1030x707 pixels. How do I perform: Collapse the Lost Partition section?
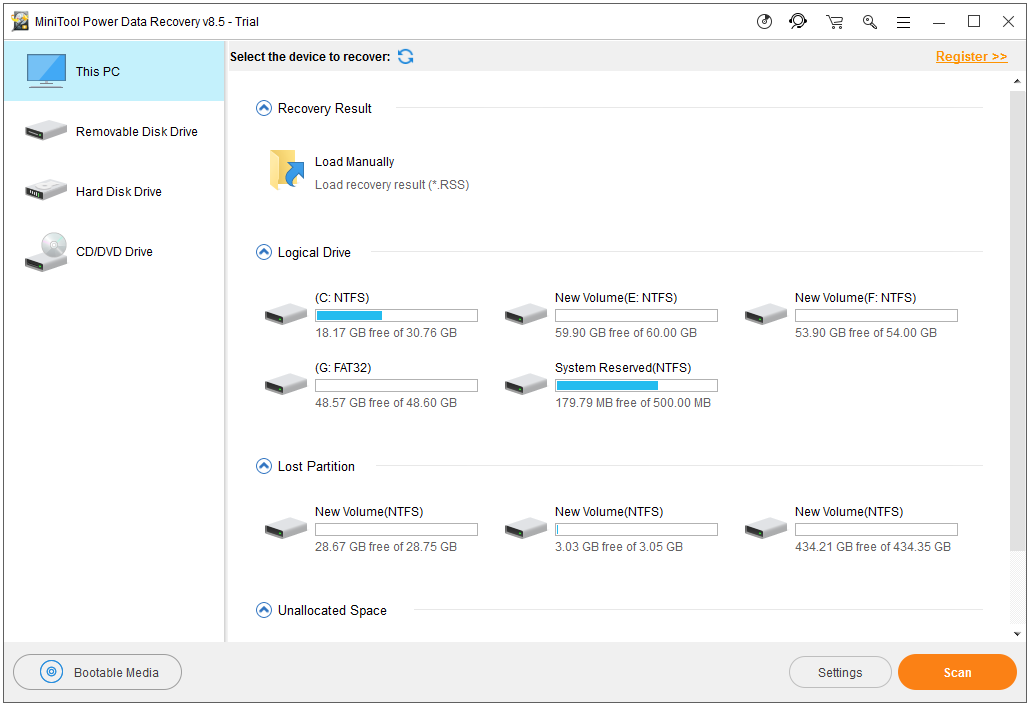point(263,466)
